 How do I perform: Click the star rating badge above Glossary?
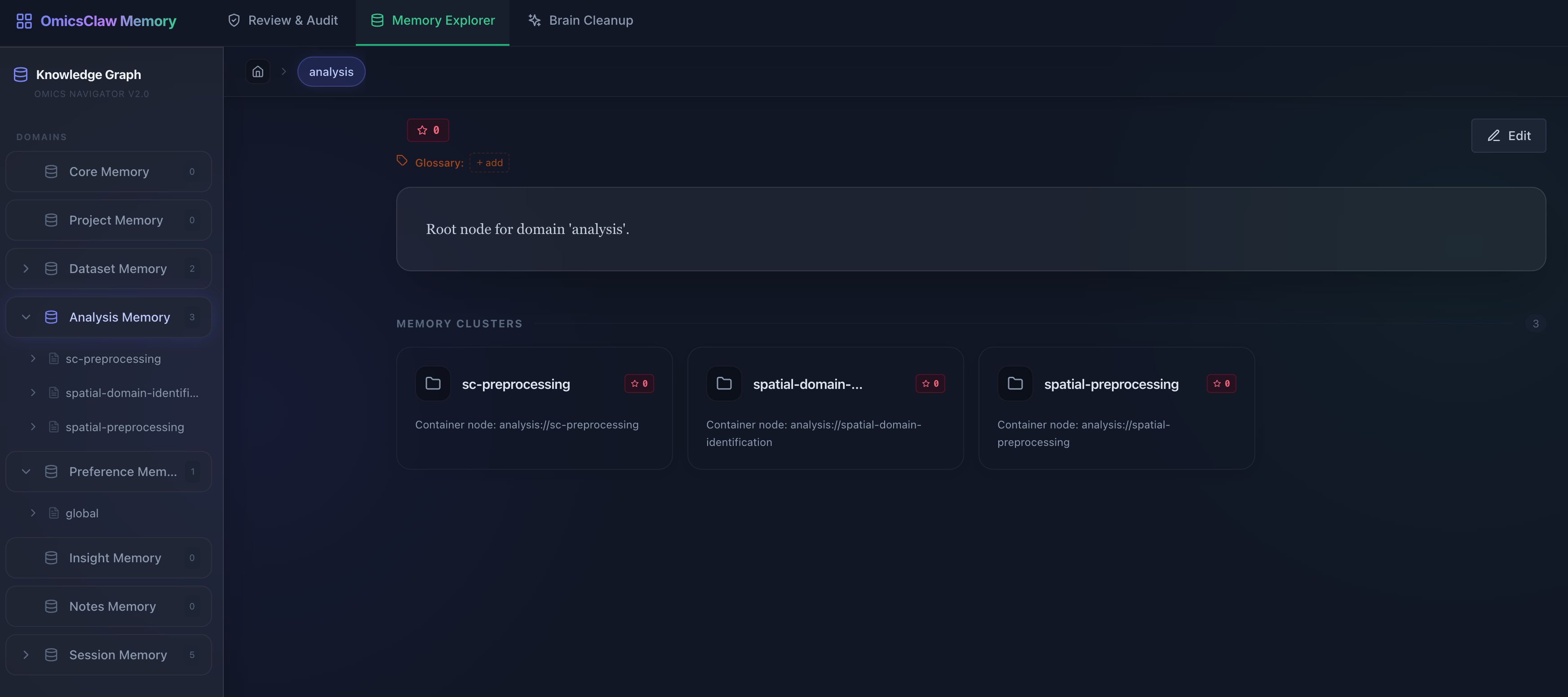[428, 130]
